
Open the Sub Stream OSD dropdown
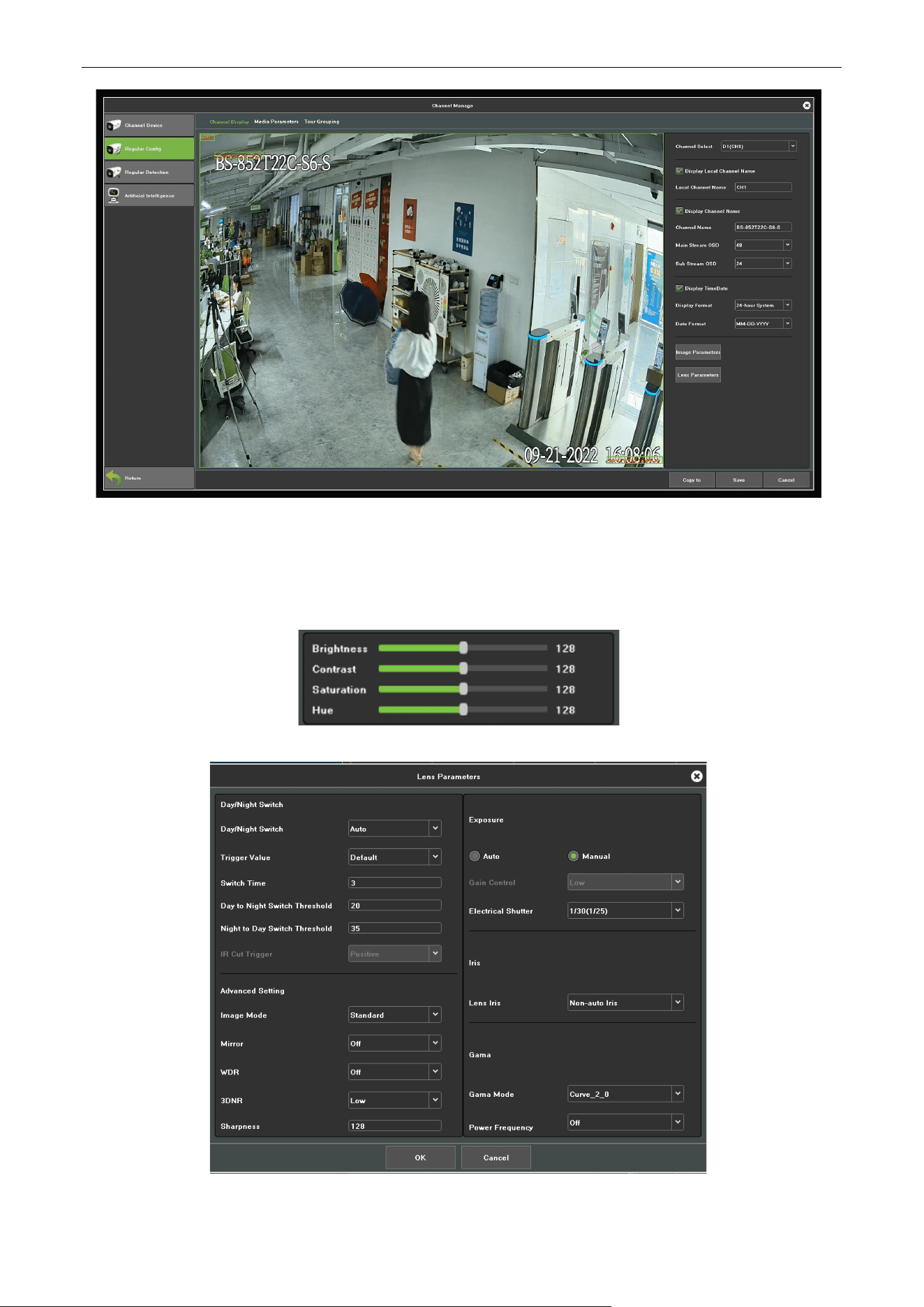(763, 263)
